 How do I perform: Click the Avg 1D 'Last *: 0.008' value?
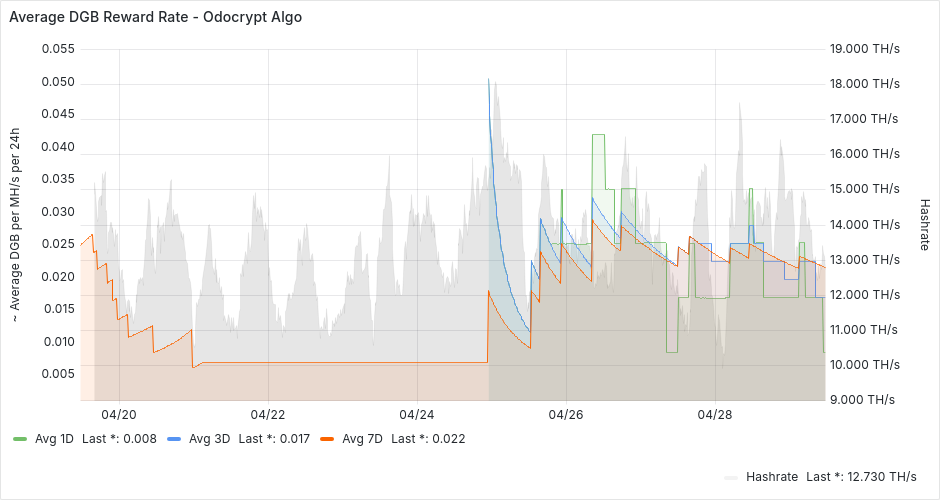coord(119,438)
